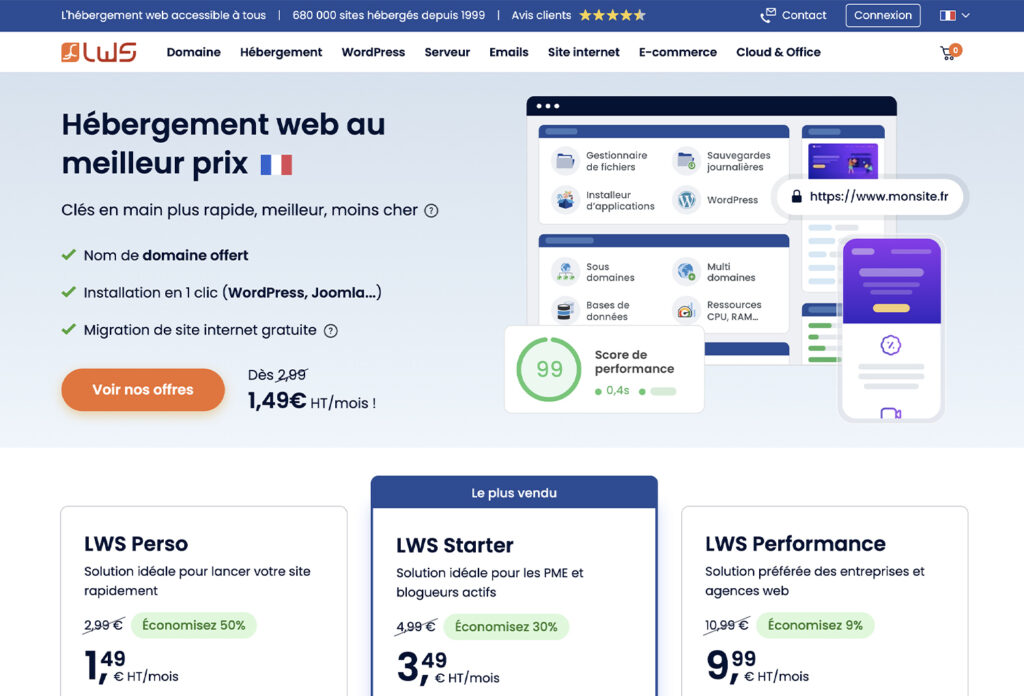
Task: Click the 99 performance score circle
Action: [549, 370]
